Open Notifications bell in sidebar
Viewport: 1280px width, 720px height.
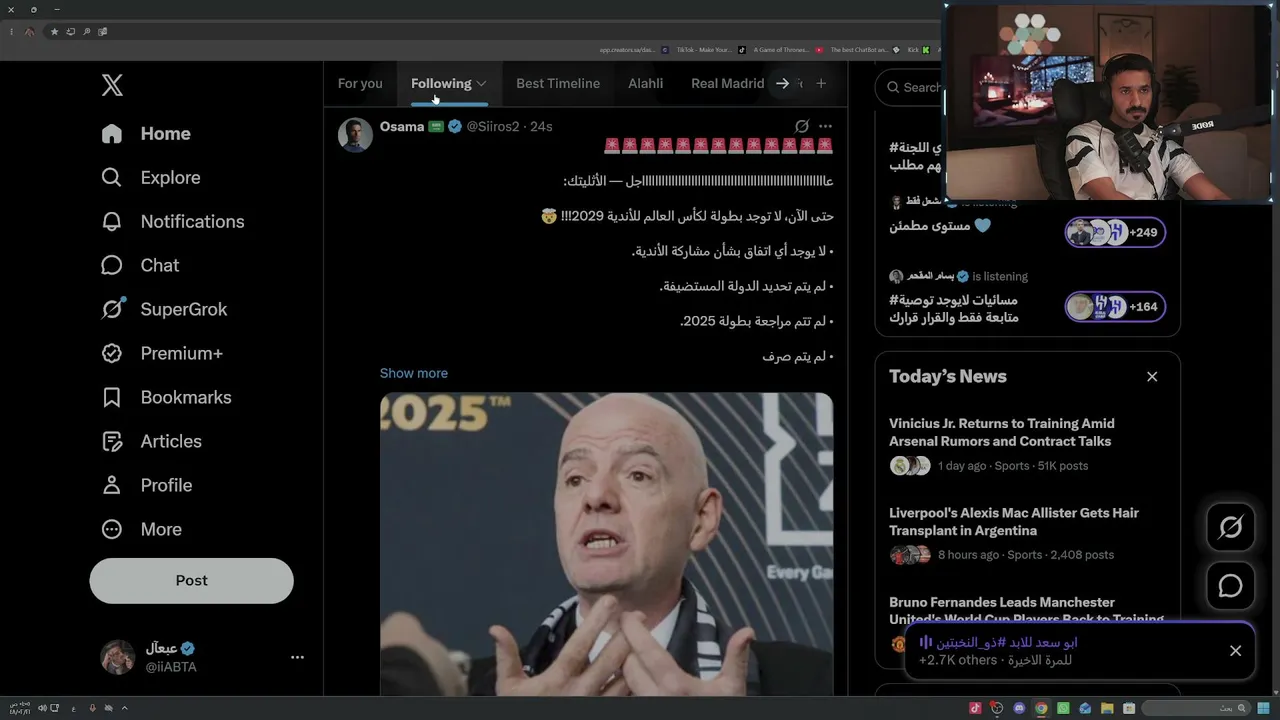[172, 221]
